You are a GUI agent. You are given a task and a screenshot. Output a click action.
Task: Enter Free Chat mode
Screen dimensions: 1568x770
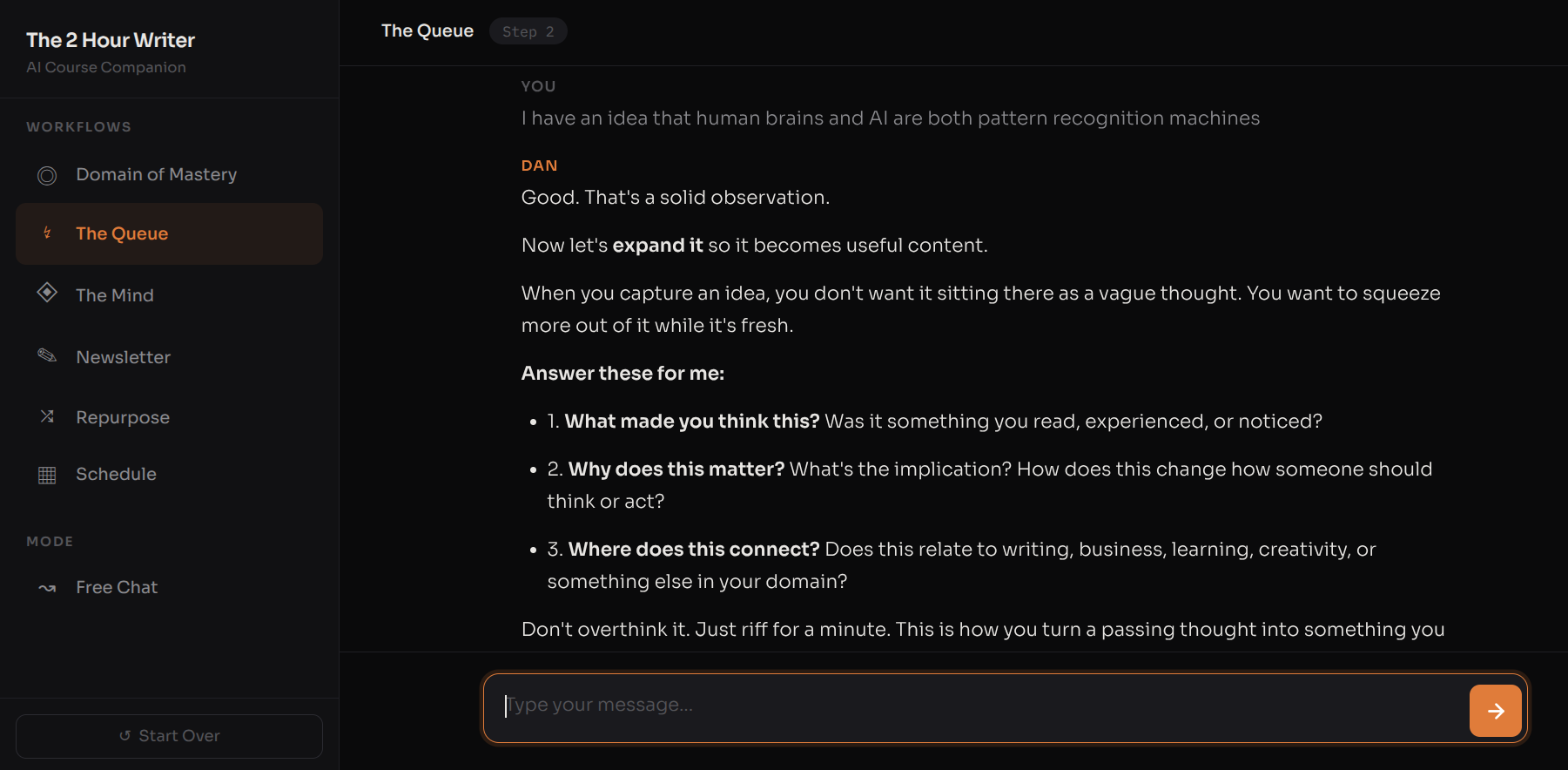click(x=117, y=587)
